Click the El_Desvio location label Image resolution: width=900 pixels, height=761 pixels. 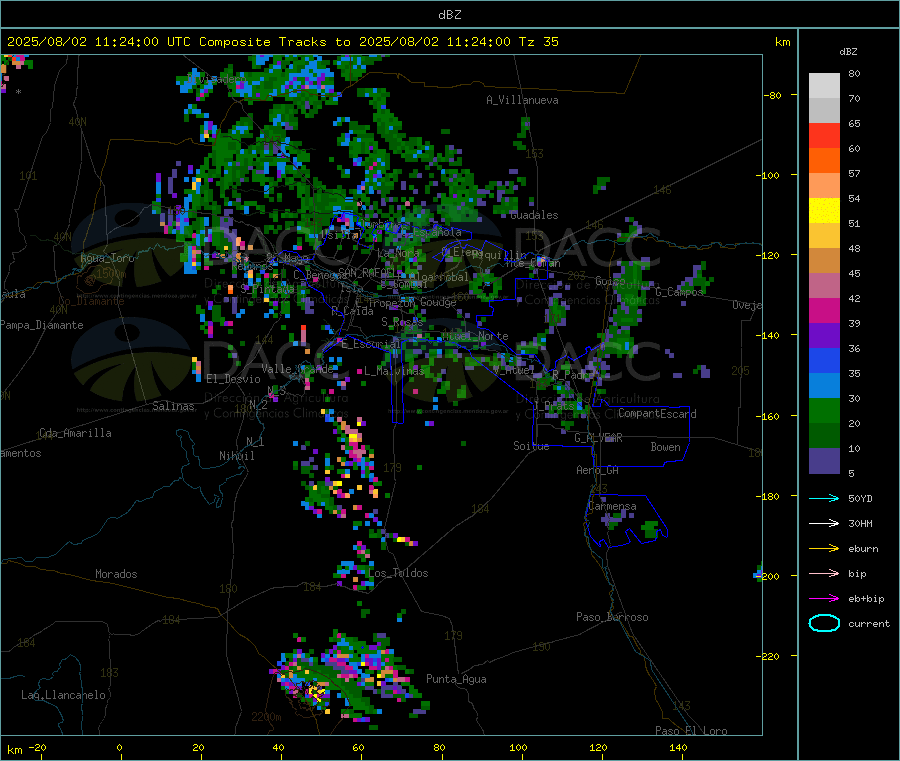point(233,379)
